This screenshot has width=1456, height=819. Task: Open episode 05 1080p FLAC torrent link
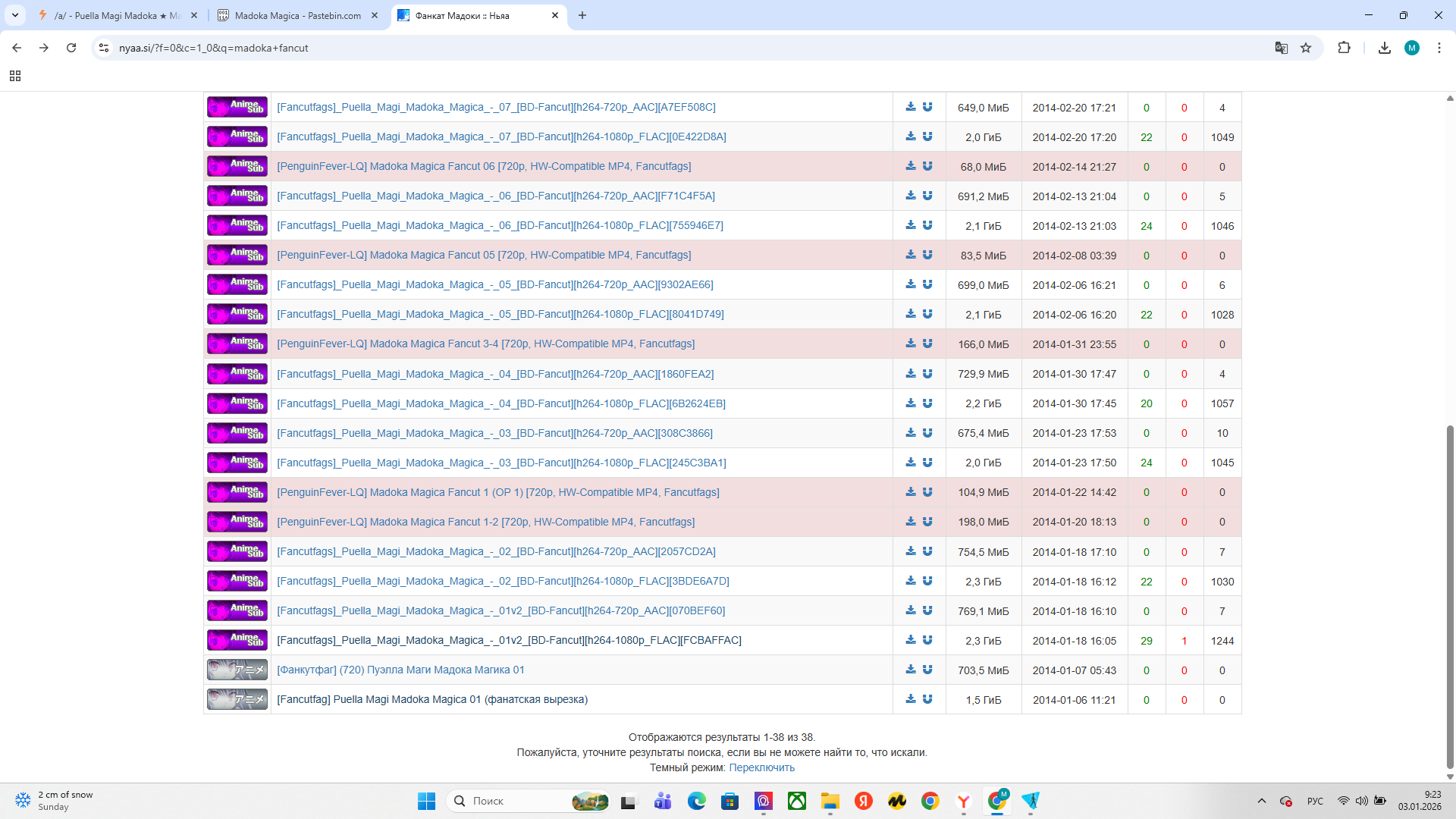500,314
